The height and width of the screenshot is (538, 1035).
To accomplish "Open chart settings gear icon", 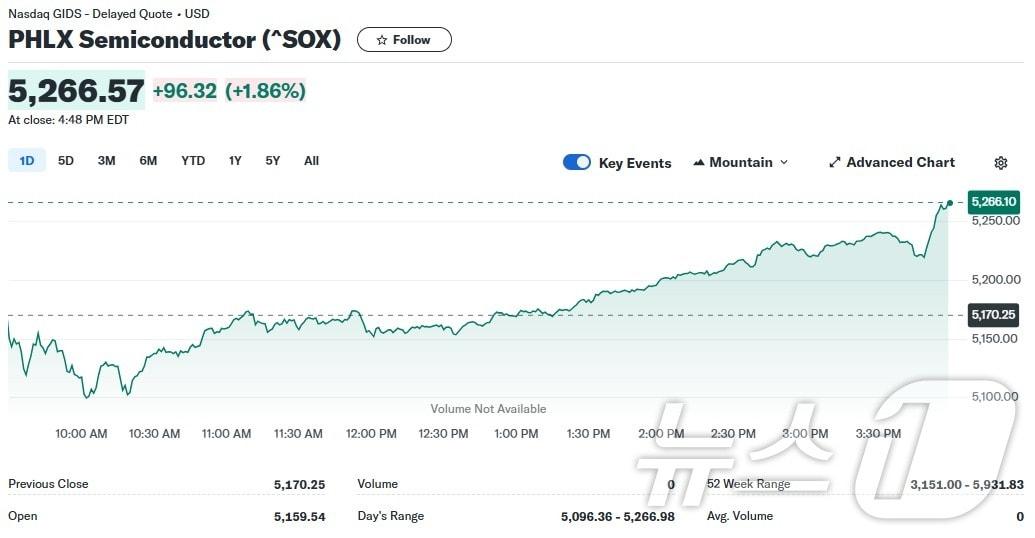I will point(1001,163).
